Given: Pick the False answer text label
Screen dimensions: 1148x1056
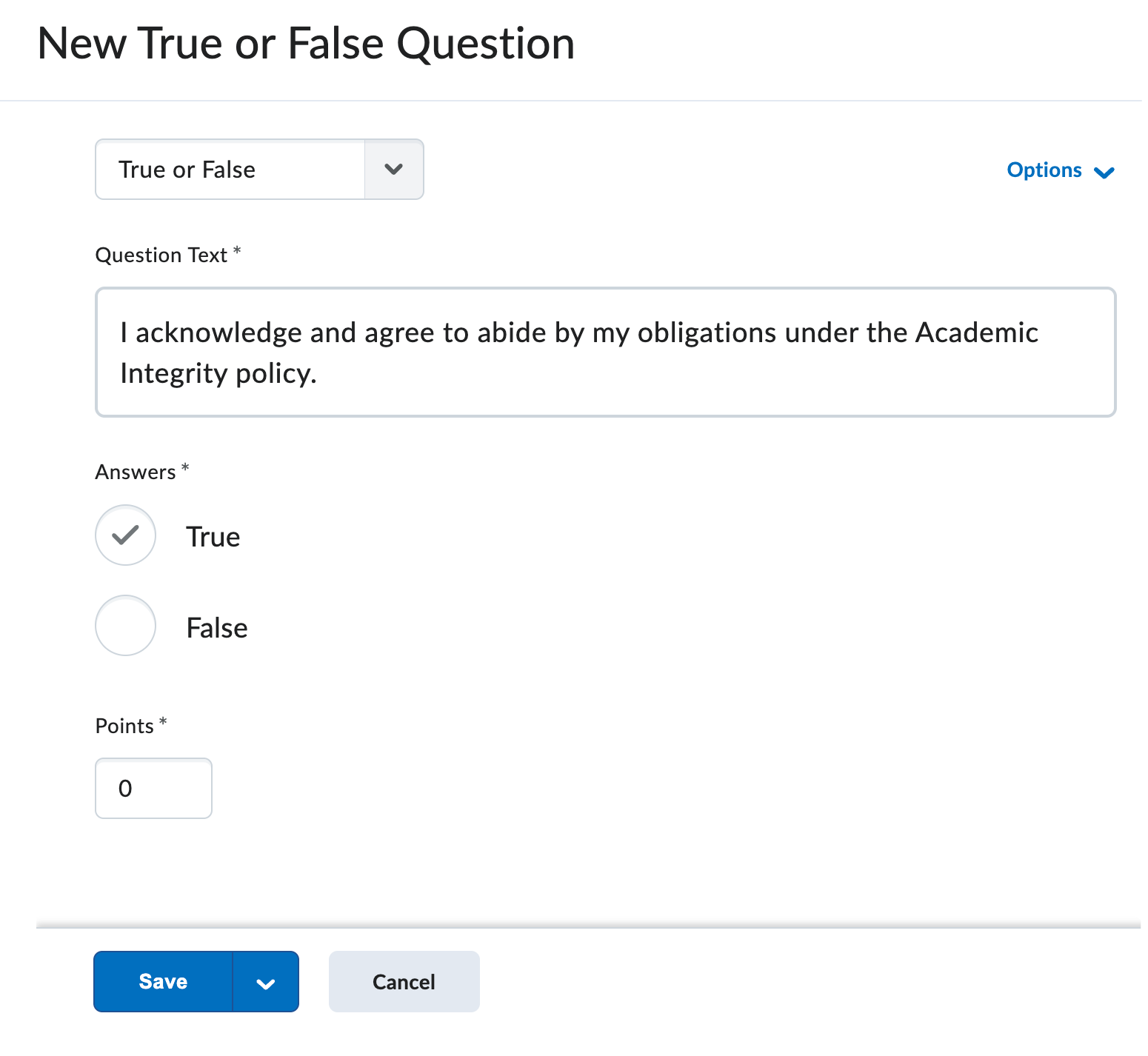Looking at the screenshot, I should (x=217, y=628).
